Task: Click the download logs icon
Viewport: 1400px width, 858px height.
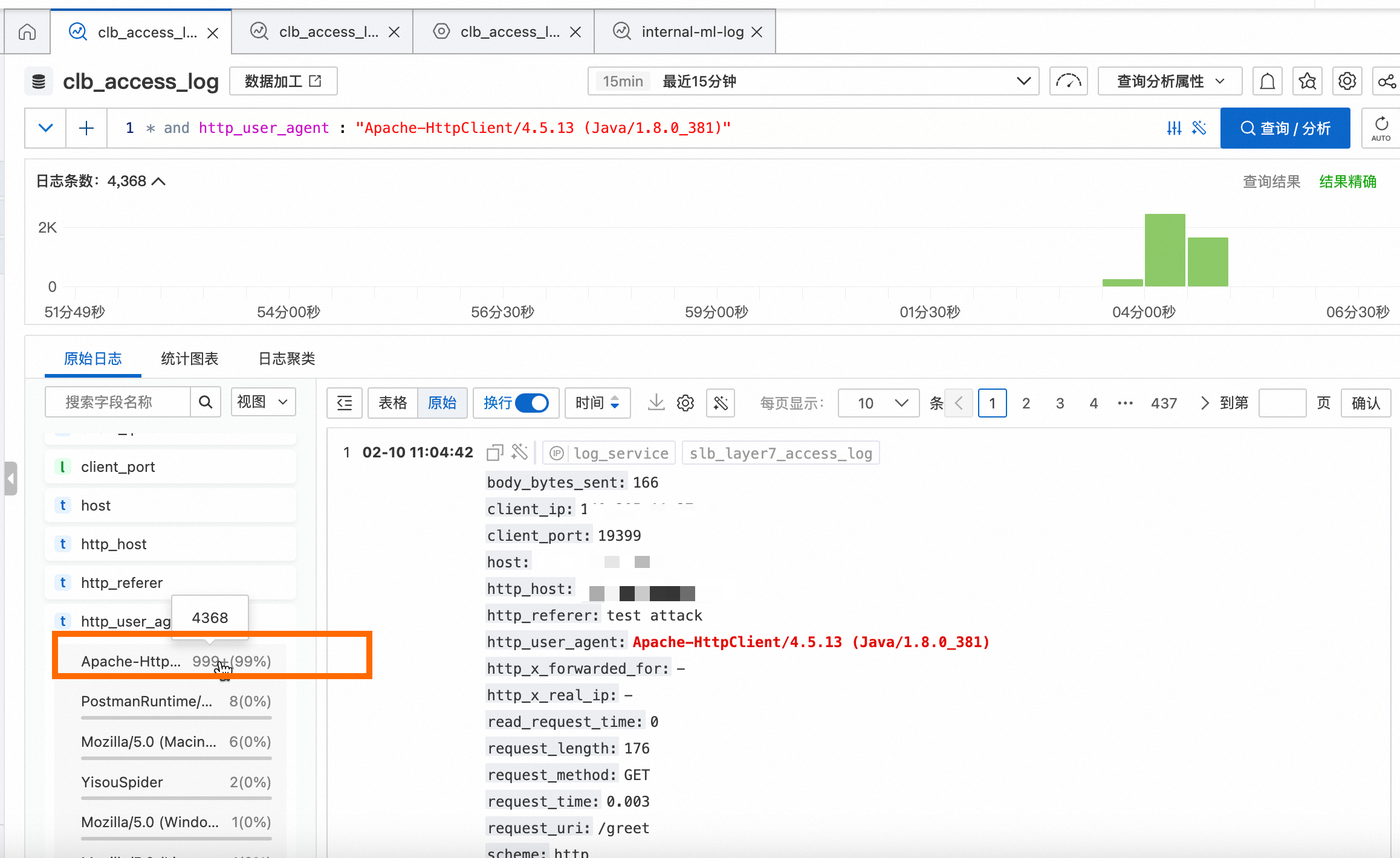Action: point(656,402)
